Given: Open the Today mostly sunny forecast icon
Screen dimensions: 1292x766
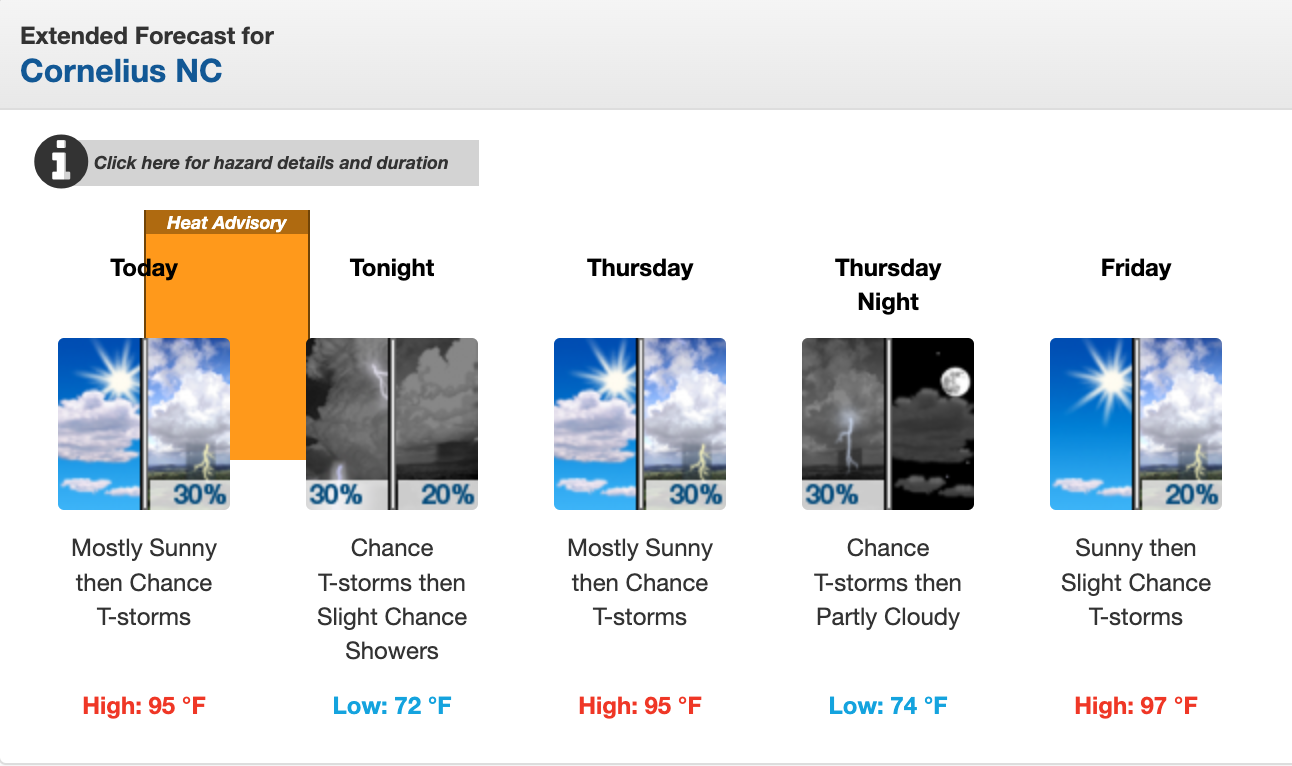Looking at the screenshot, I should pyautogui.click(x=144, y=424).
